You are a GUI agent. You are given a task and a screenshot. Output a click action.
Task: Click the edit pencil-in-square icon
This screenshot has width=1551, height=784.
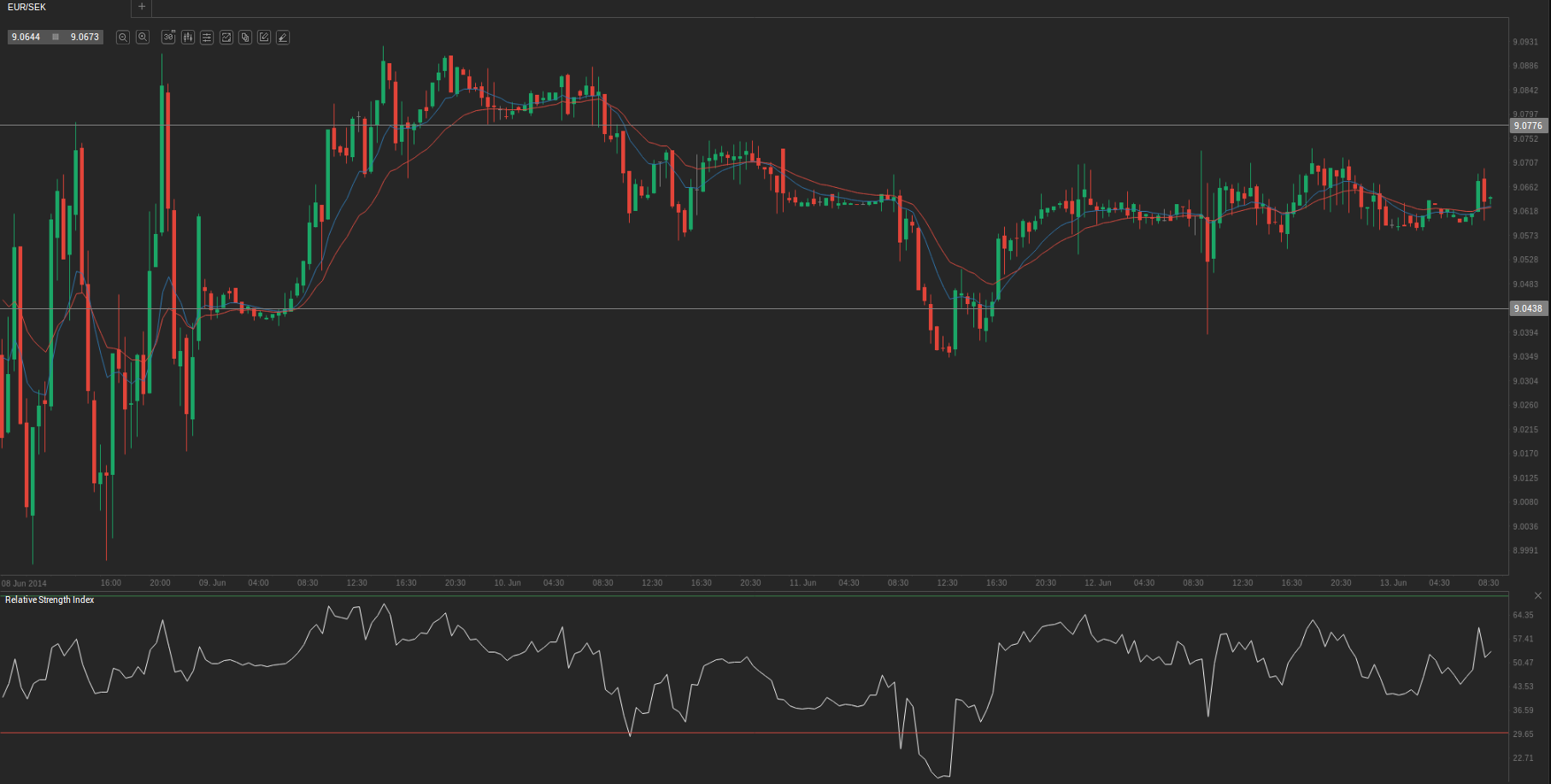(264, 38)
